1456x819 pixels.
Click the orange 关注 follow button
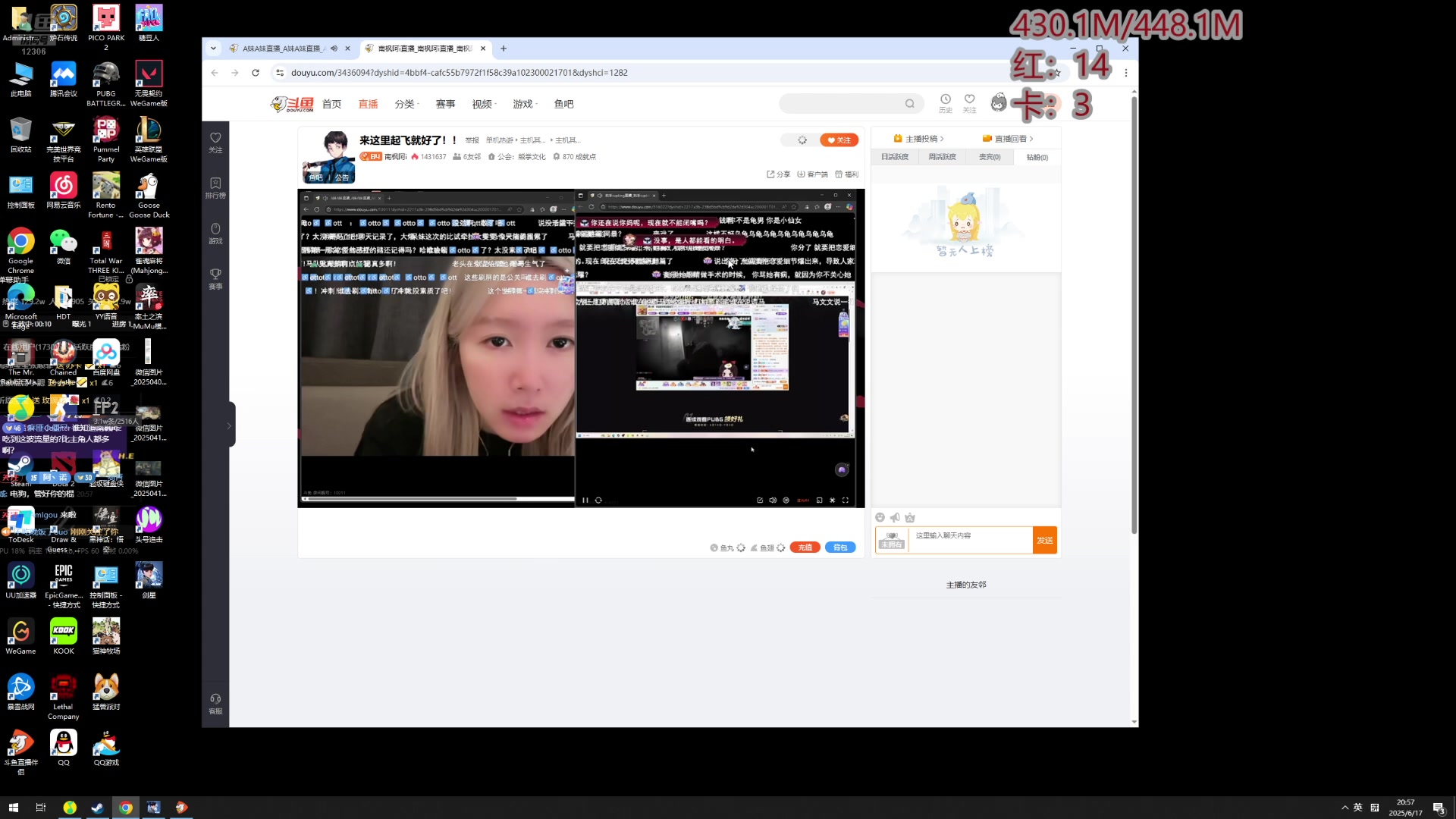pyautogui.click(x=839, y=140)
